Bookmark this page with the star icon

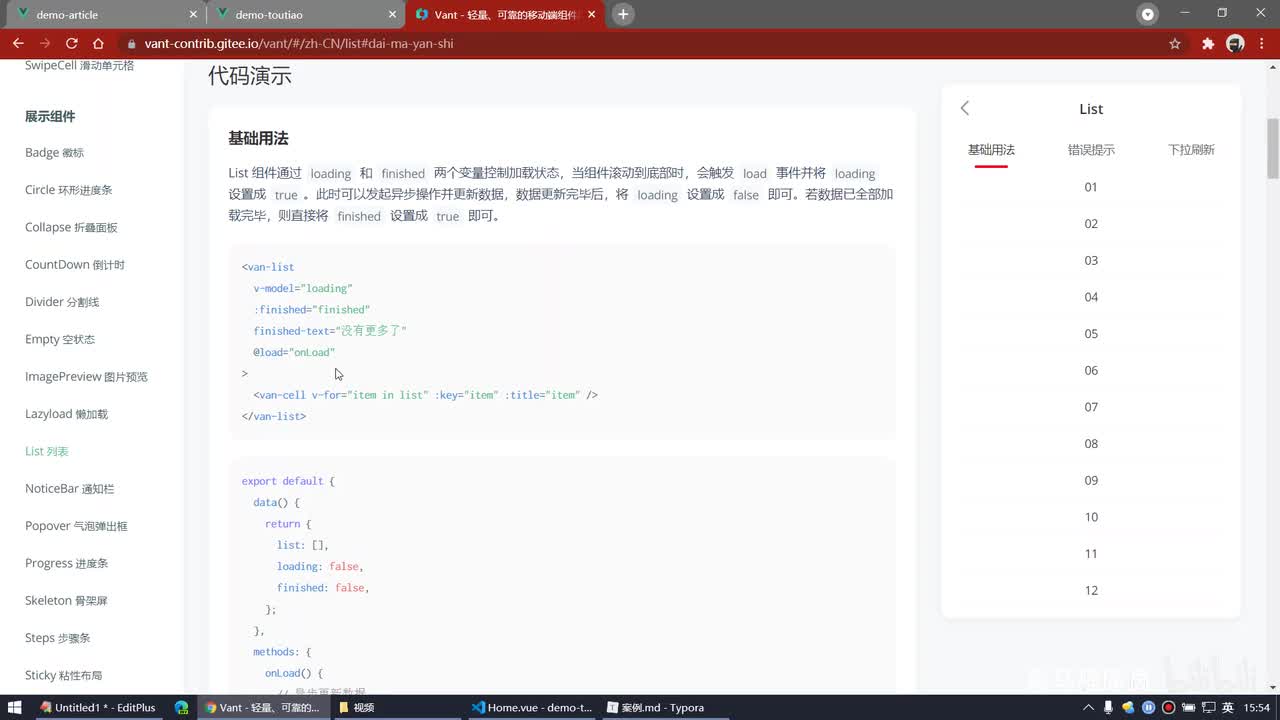point(1175,43)
